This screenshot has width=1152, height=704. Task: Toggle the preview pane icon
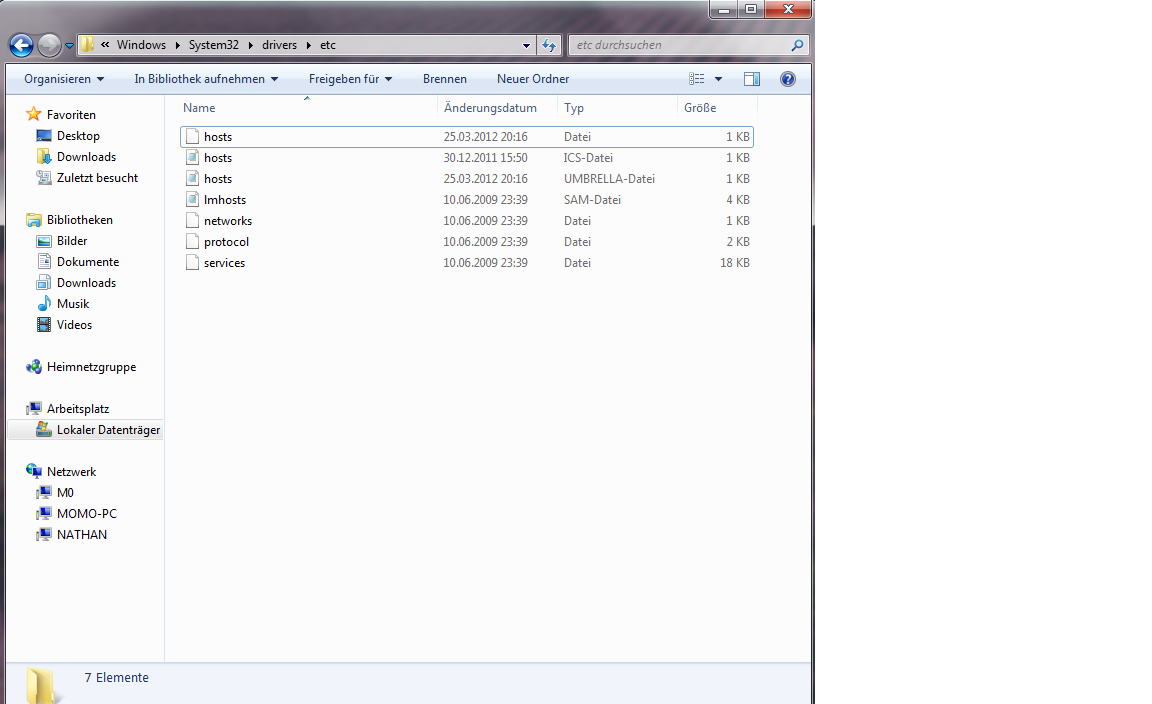pyautogui.click(x=752, y=79)
